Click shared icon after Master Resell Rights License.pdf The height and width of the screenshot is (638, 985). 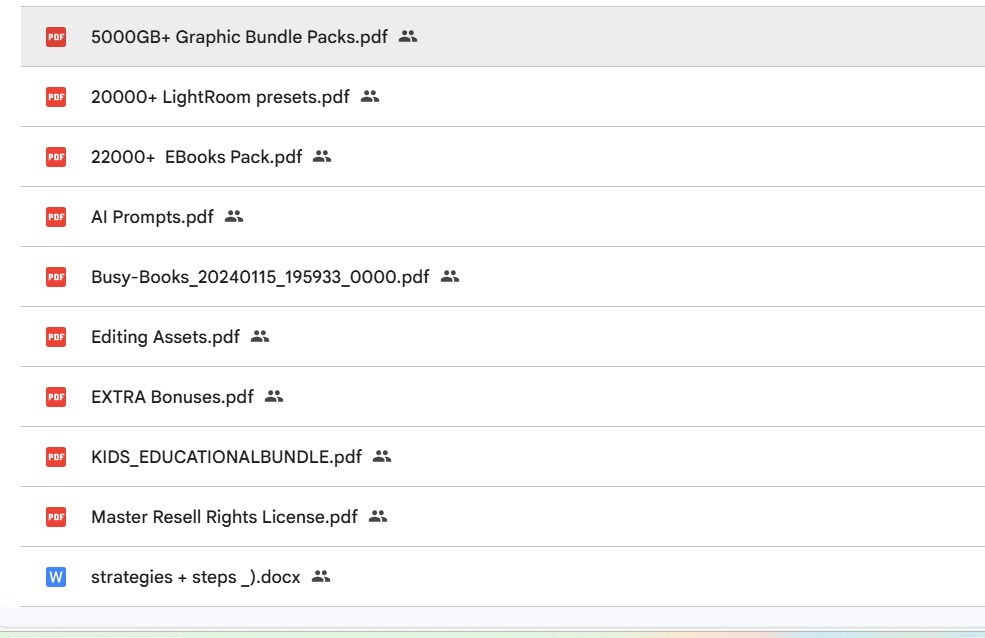click(377, 517)
